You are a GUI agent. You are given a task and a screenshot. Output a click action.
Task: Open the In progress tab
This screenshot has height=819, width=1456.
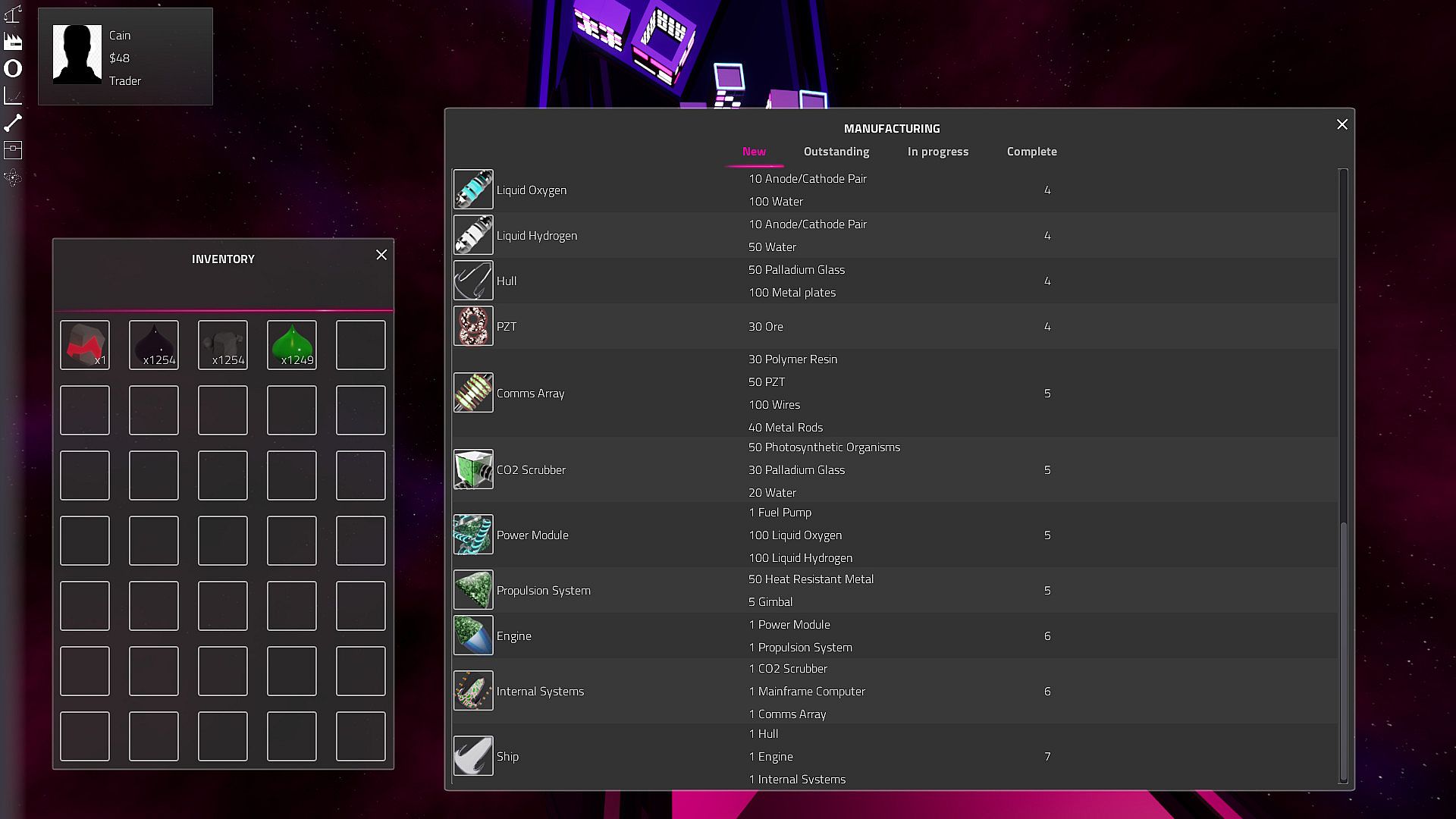coord(938,152)
